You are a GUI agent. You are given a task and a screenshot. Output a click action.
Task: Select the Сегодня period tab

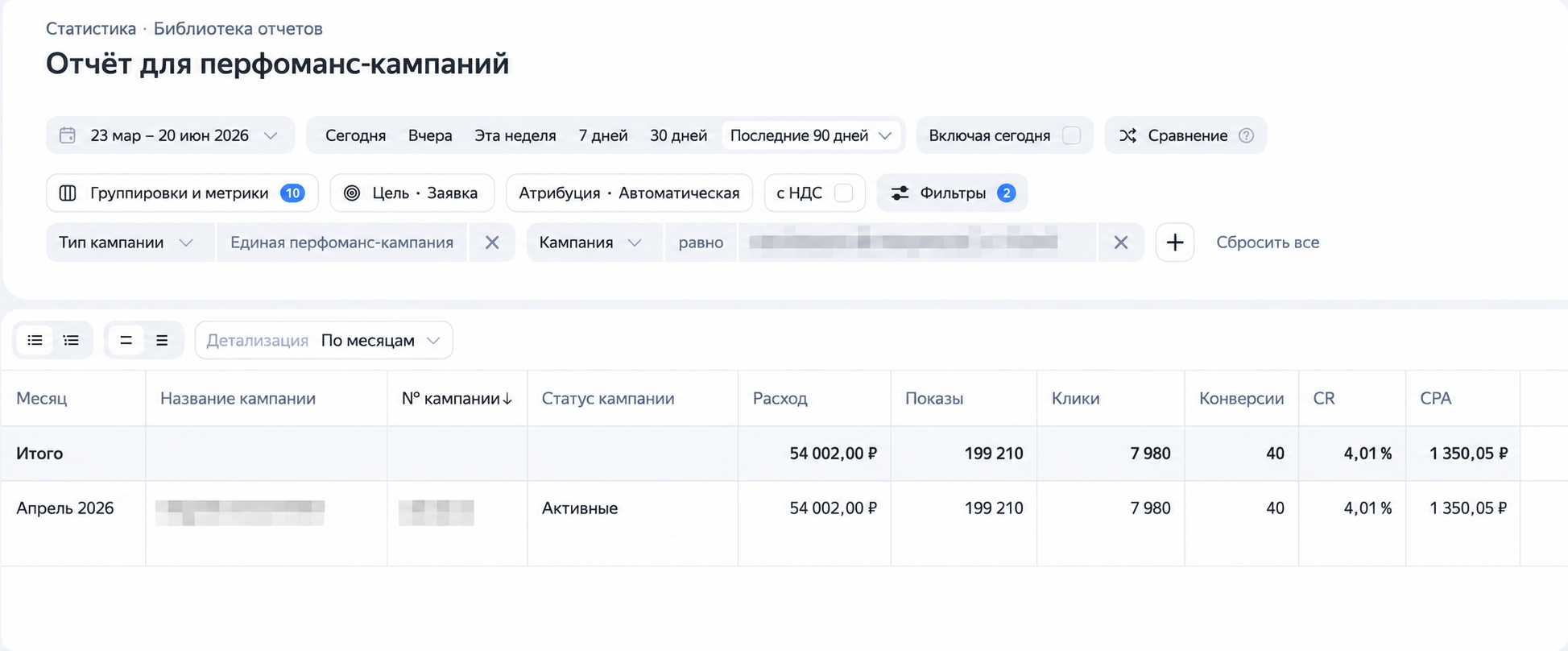coord(355,135)
